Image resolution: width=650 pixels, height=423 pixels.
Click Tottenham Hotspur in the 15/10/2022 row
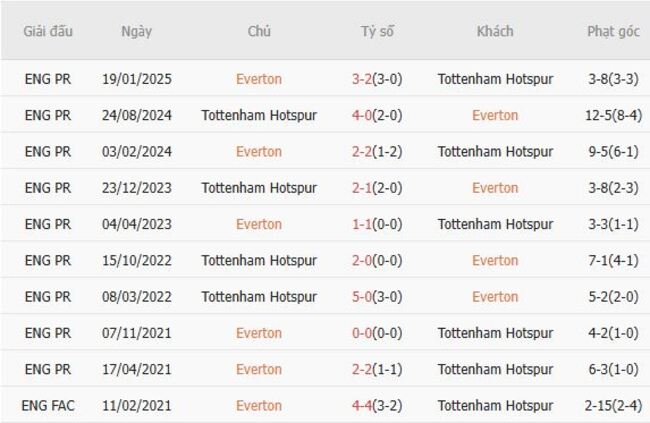coord(259,260)
